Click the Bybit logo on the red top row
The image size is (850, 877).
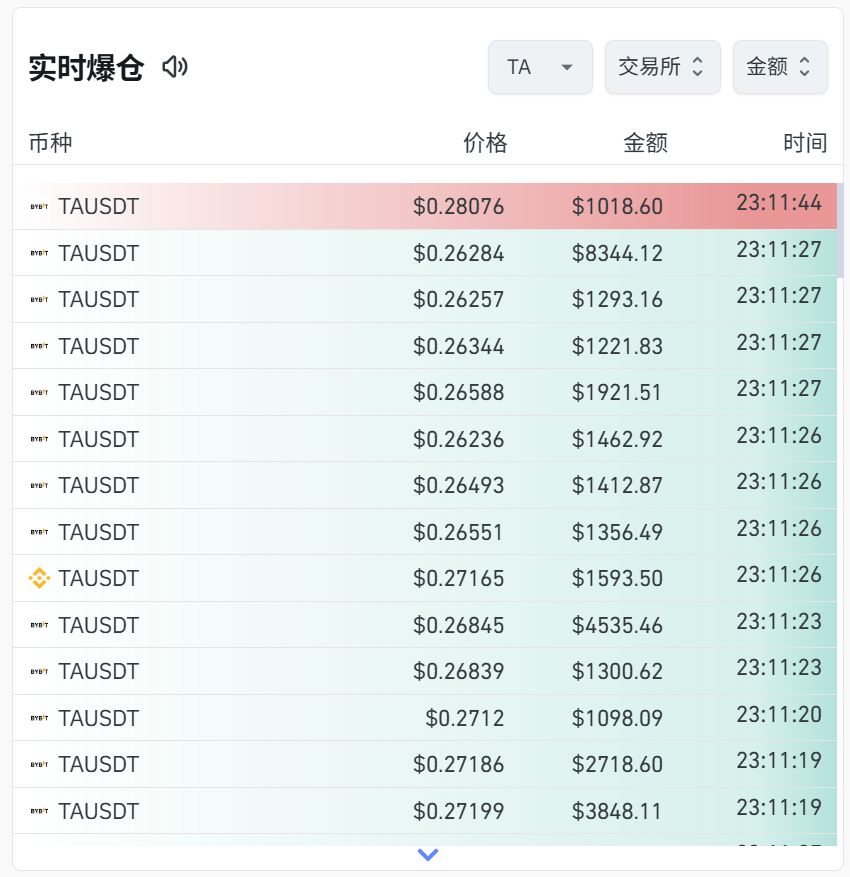tap(37, 206)
